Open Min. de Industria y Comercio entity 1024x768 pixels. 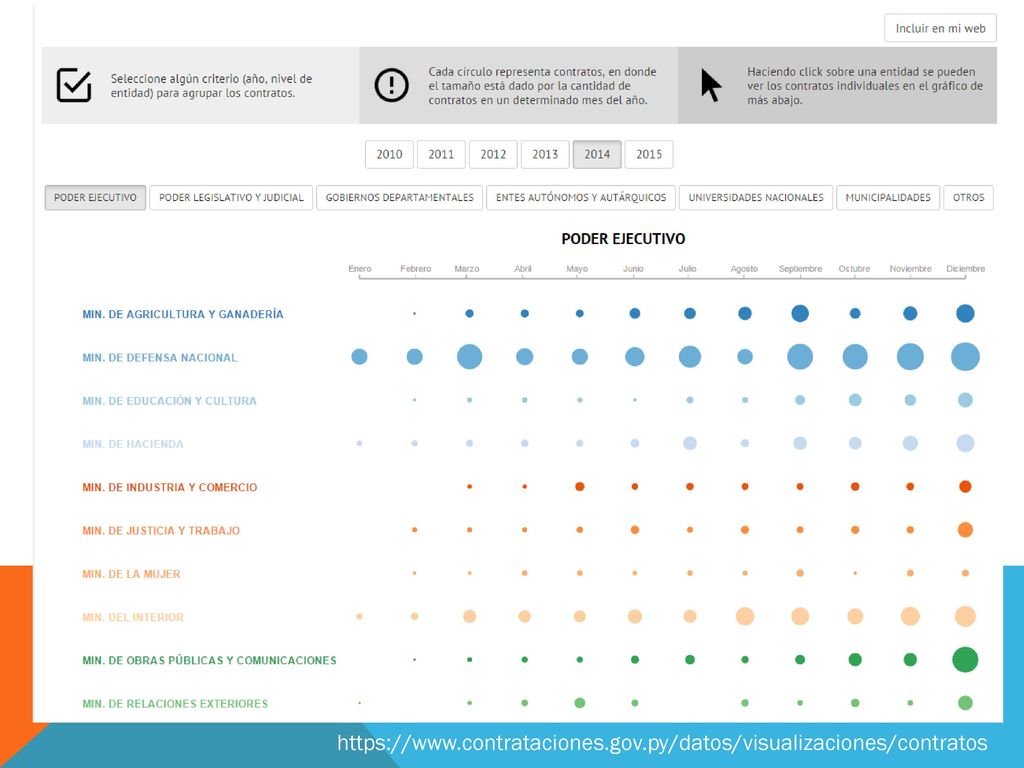click(170, 487)
